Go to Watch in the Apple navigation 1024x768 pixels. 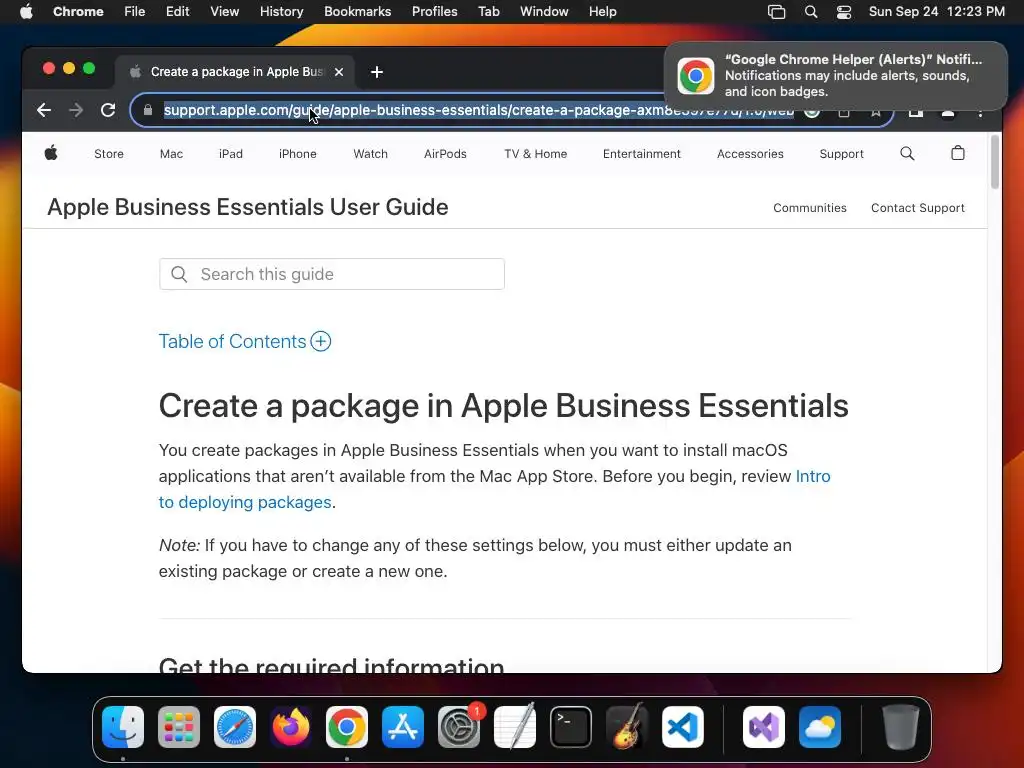[x=370, y=154]
